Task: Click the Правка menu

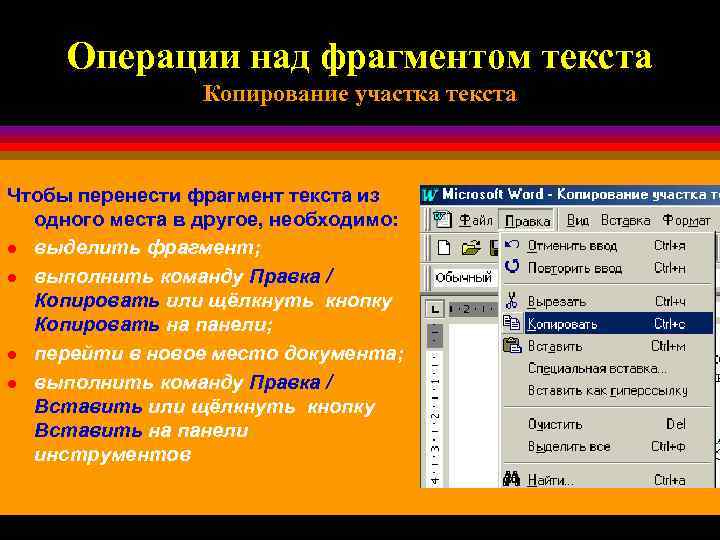Action: click(x=527, y=221)
